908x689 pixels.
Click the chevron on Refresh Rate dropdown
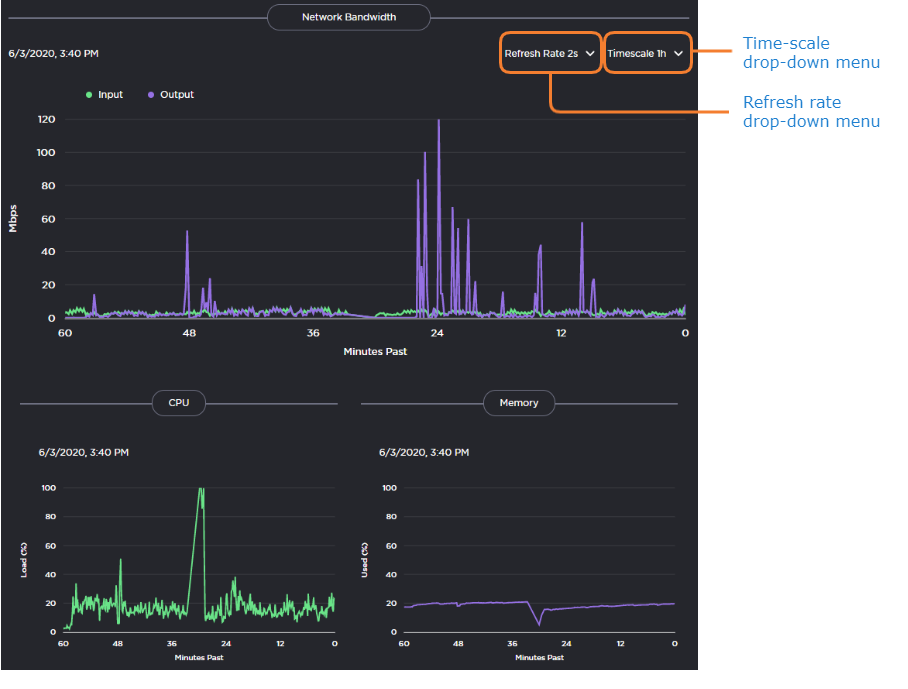pos(588,54)
